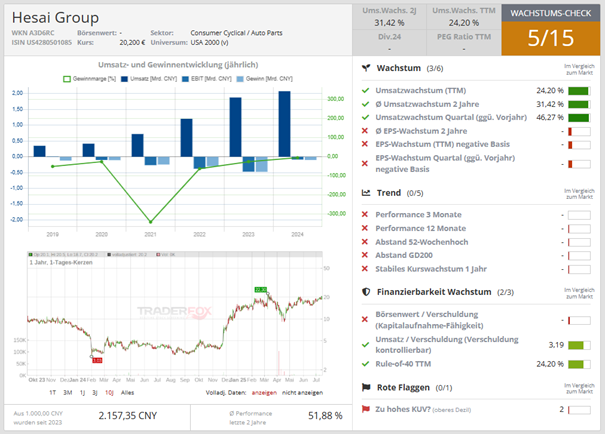Click checkmark beside Umsatzwachstum Quartal row
The image size is (605, 434).
[365, 117]
